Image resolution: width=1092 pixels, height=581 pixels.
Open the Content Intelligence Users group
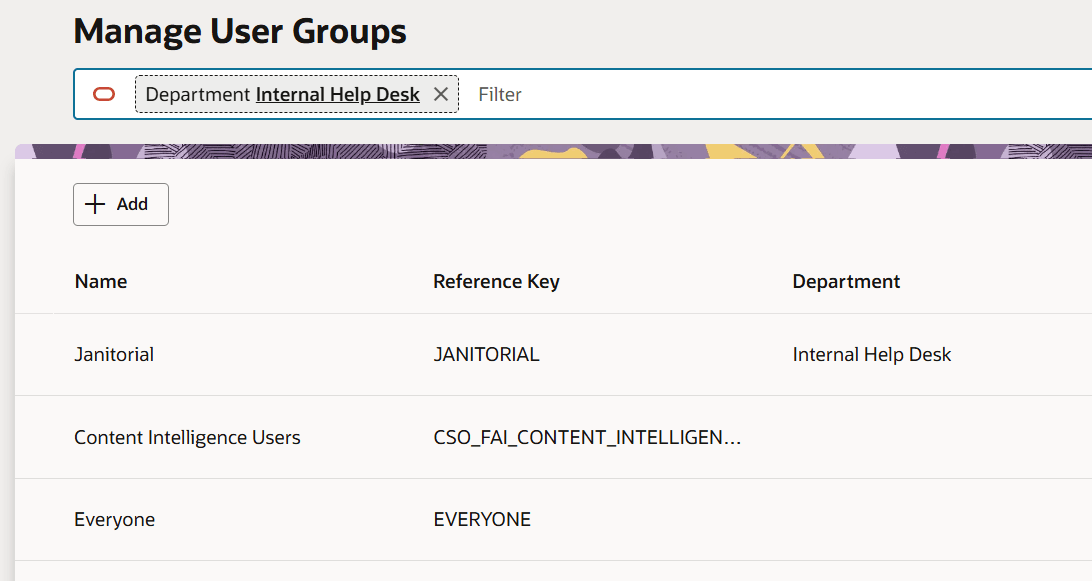coord(187,437)
